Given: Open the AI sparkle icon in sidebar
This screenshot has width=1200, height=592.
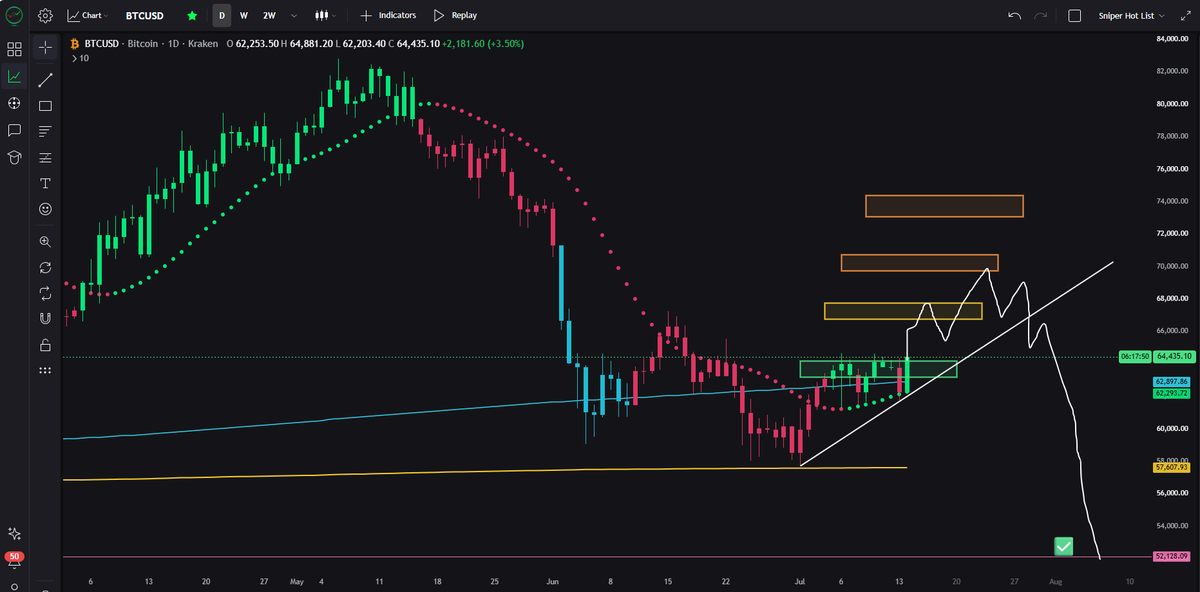Looking at the screenshot, I should click(14, 534).
